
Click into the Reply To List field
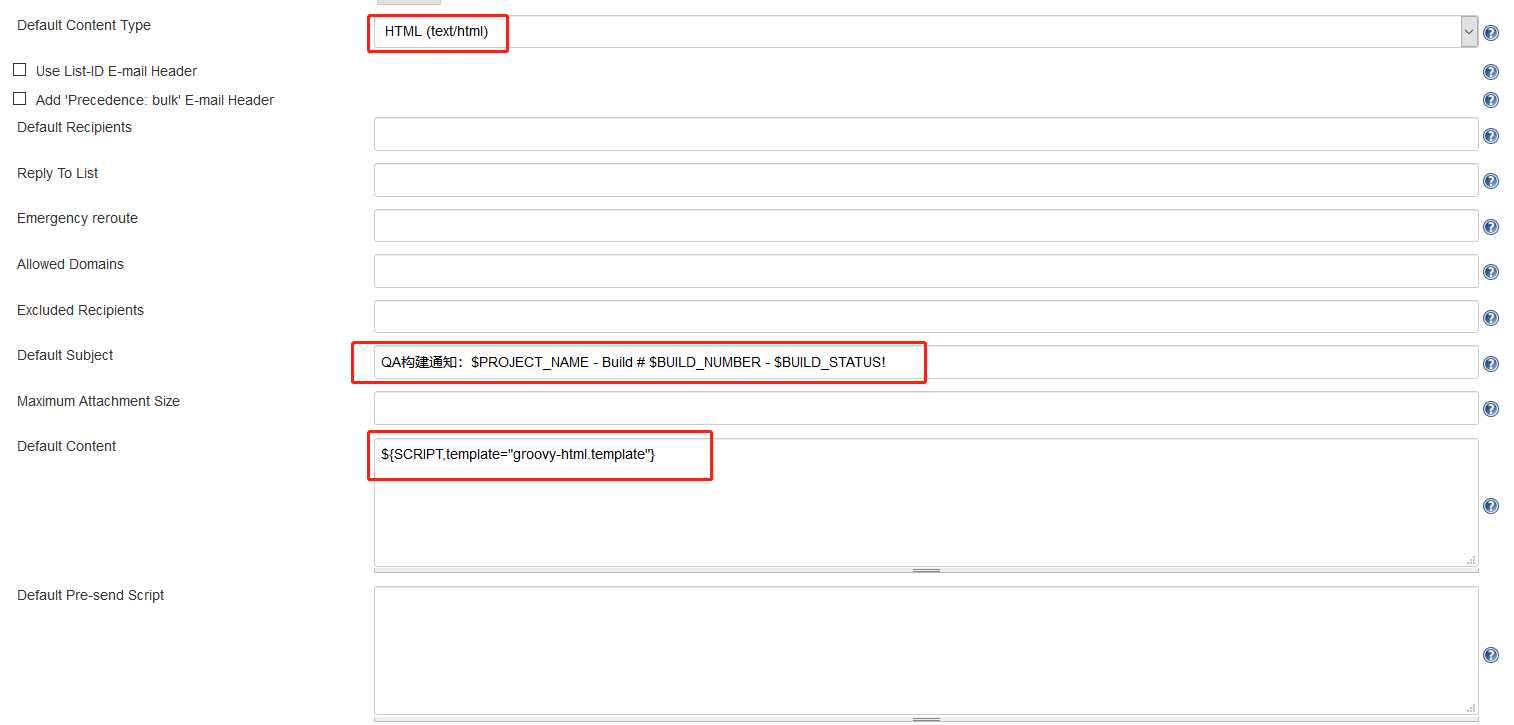(x=926, y=180)
